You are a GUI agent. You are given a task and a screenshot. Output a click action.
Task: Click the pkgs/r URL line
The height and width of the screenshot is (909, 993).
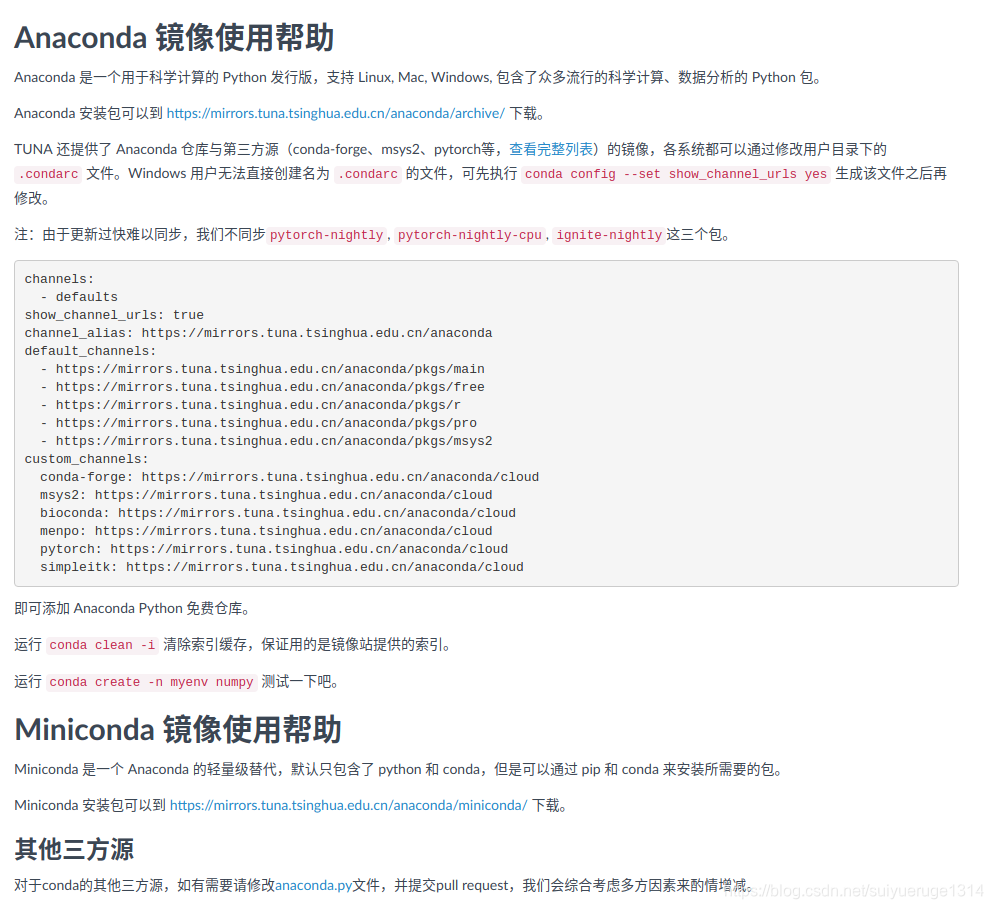click(250, 405)
